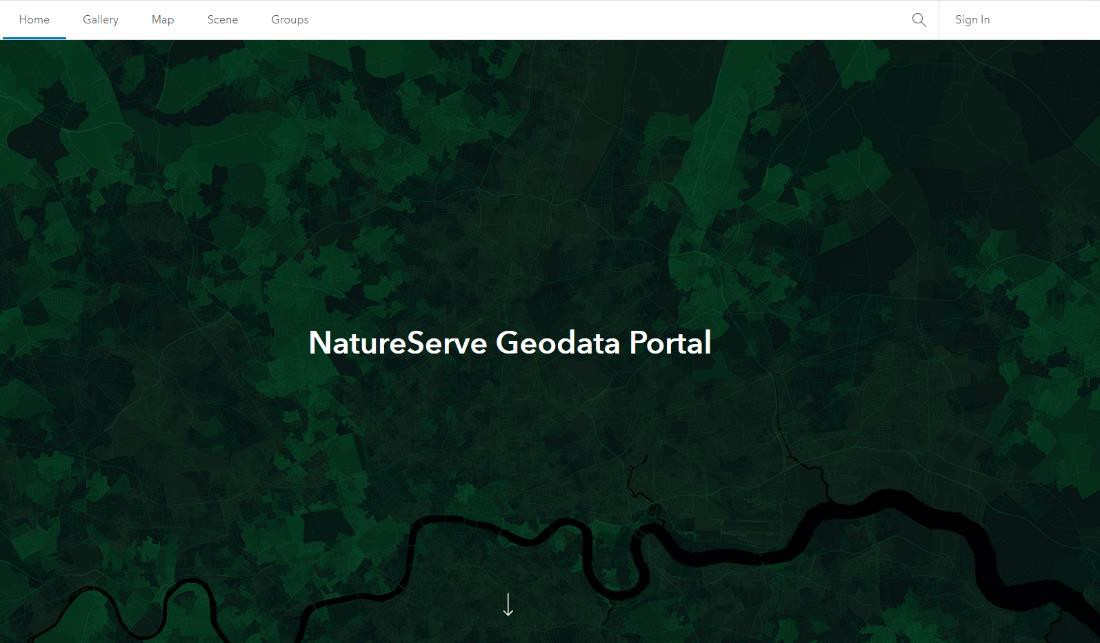Click the Sign In link
This screenshot has width=1100, height=643.
tap(972, 20)
